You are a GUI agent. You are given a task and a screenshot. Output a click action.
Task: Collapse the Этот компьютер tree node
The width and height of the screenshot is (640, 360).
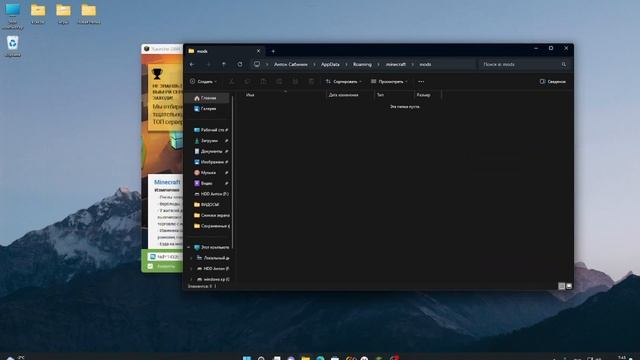pyautogui.click(x=189, y=247)
